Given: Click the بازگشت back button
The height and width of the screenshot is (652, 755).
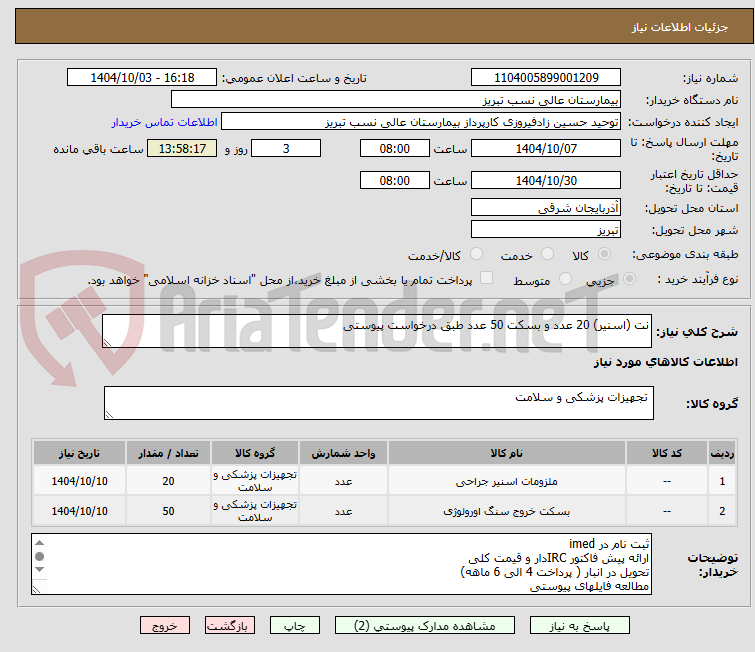Looking at the screenshot, I should click(x=229, y=626).
